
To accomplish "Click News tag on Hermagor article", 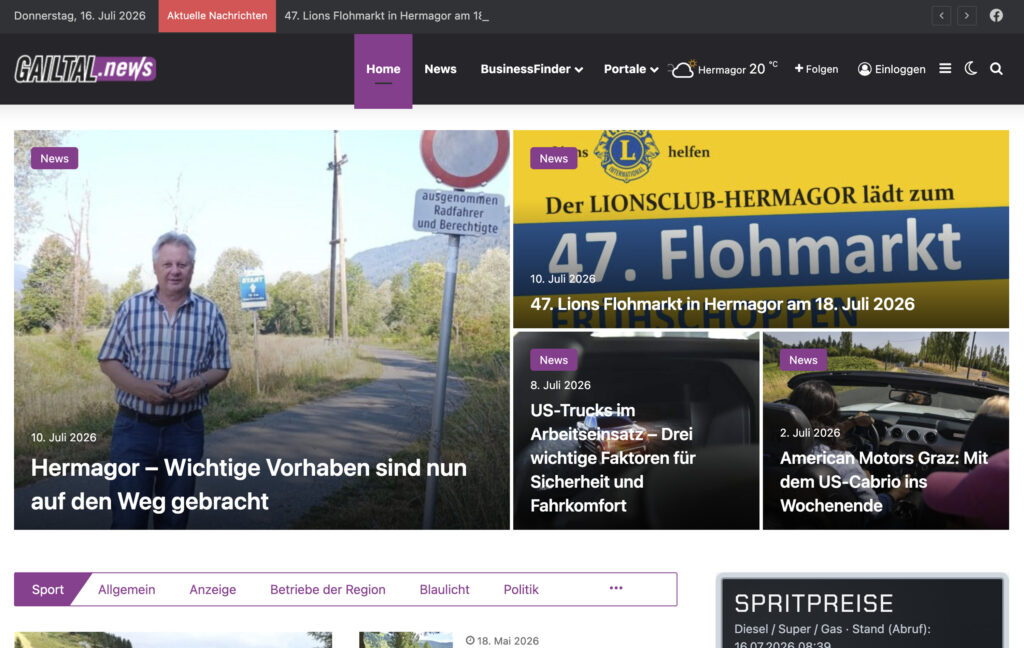I will click(x=54, y=158).
